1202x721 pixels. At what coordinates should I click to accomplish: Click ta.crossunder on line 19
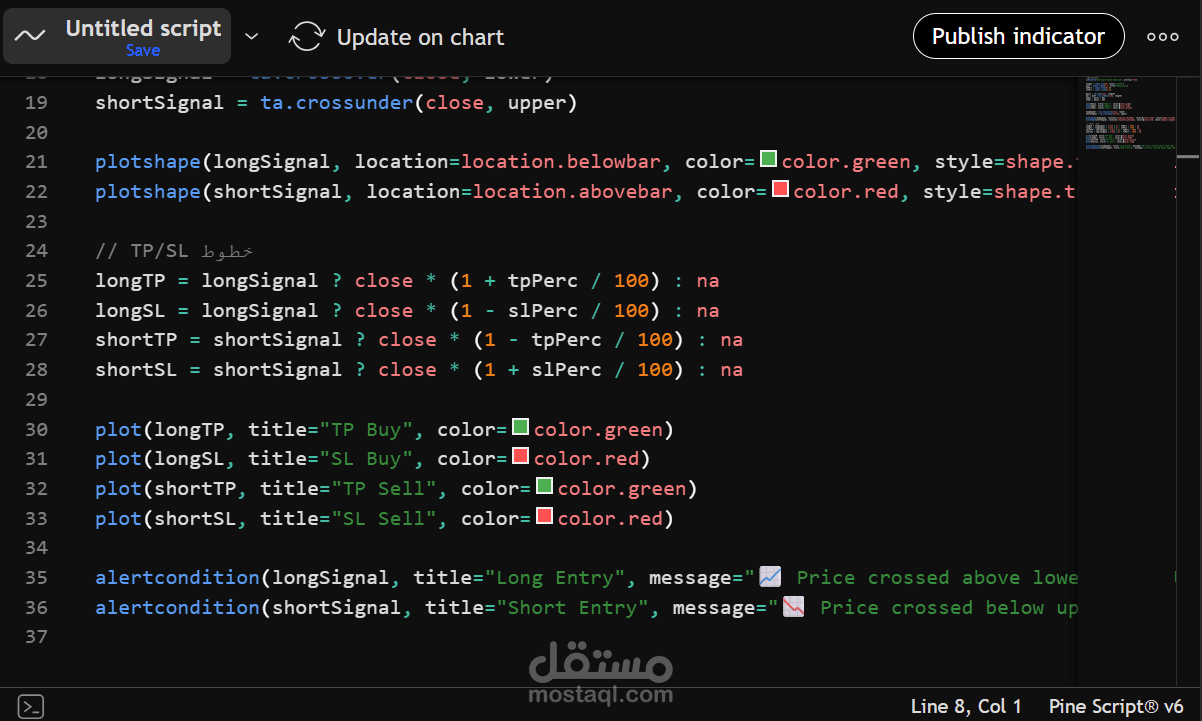[337, 103]
